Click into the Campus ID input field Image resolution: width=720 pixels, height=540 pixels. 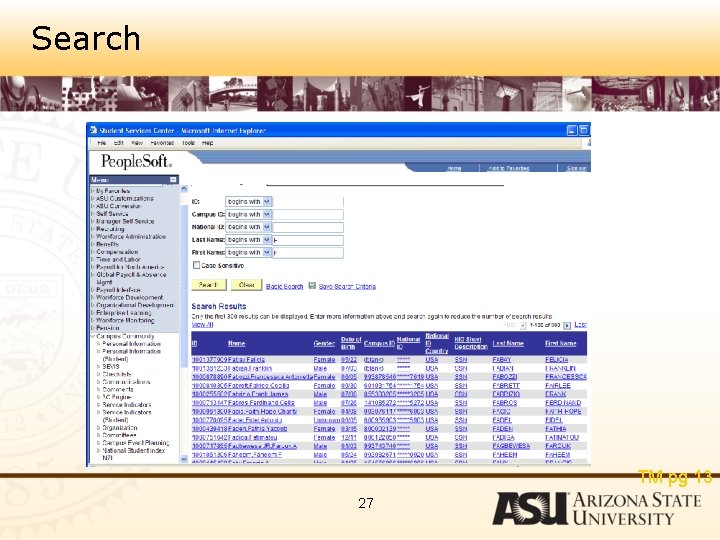[x=308, y=214]
